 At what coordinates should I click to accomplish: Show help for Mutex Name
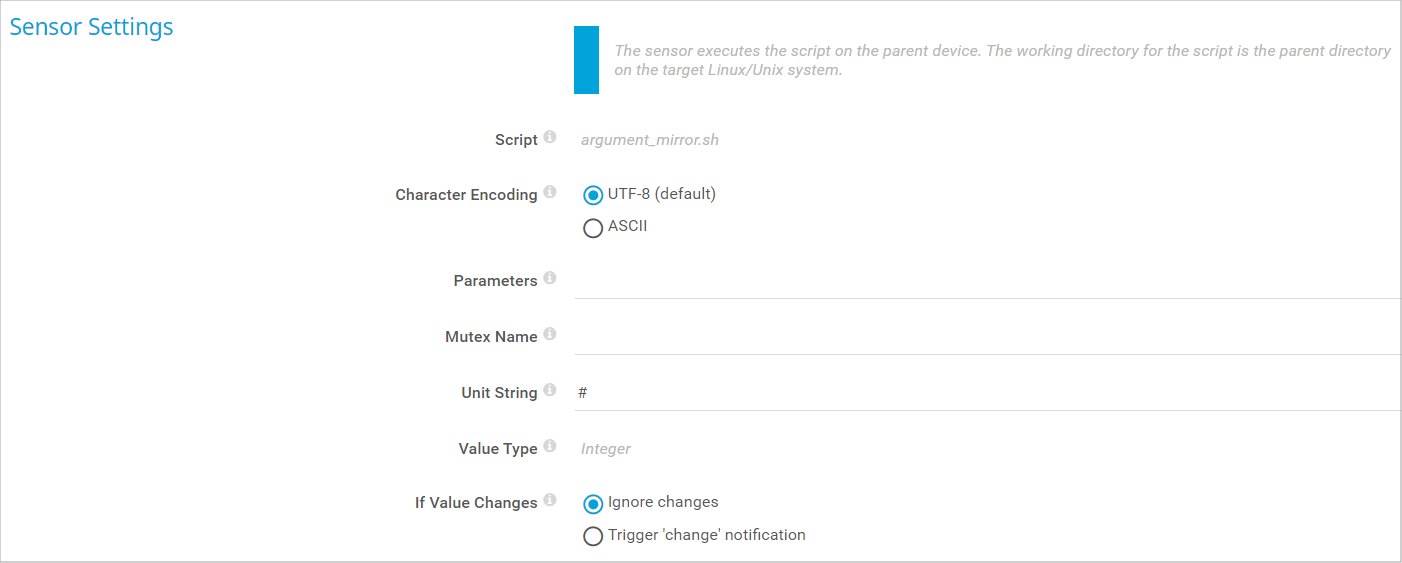[x=550, y=335]
